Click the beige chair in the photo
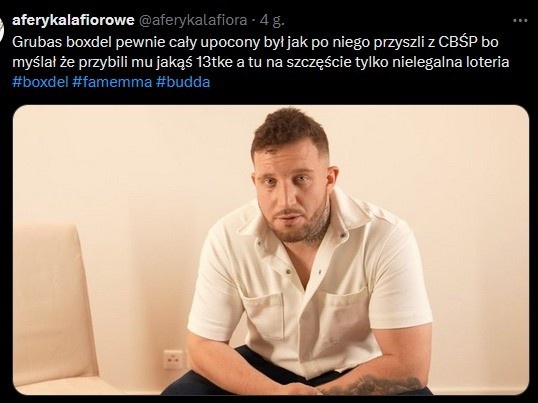 [53, 309]
